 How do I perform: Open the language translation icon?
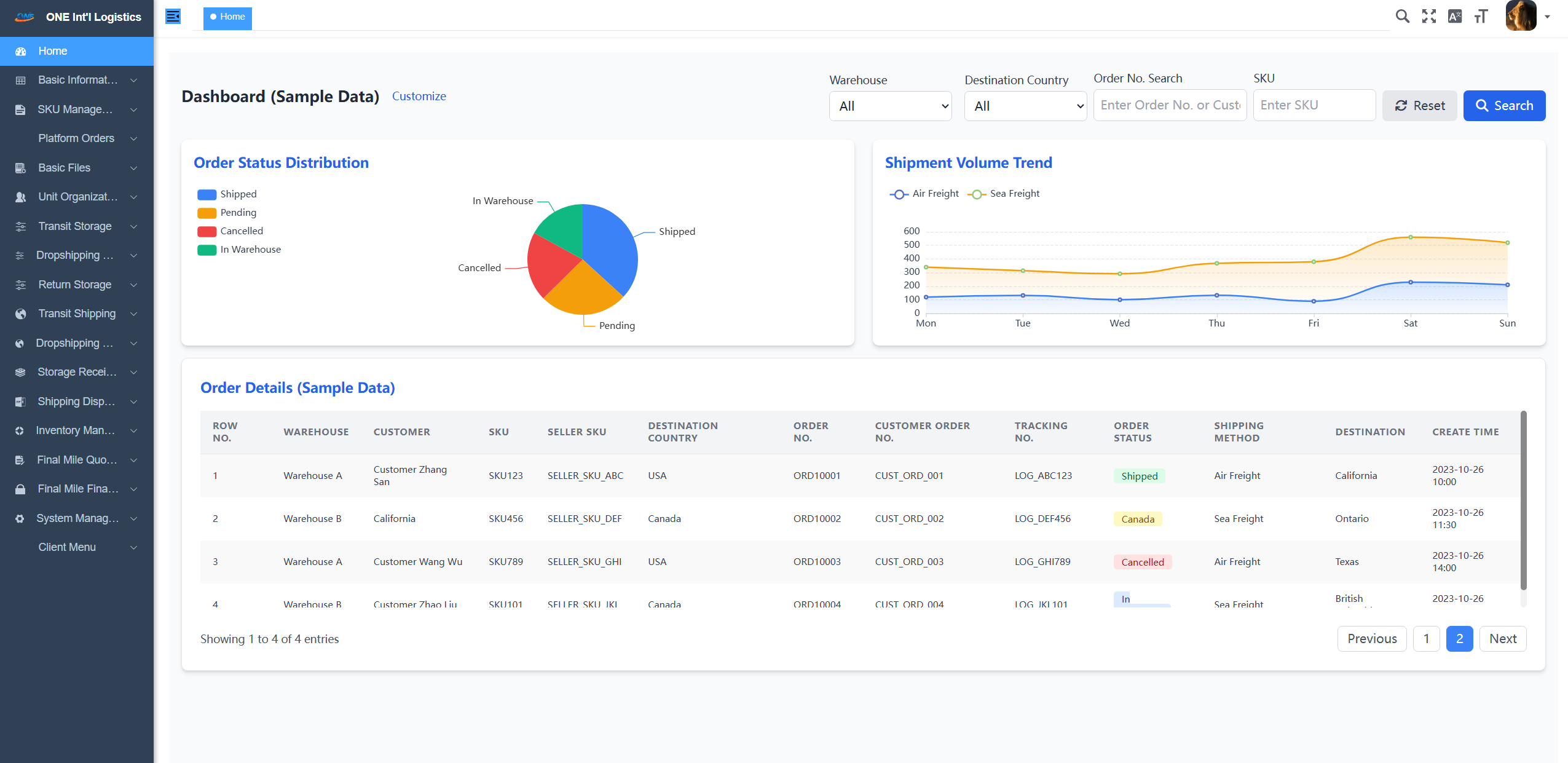[x=1454, y=17]
